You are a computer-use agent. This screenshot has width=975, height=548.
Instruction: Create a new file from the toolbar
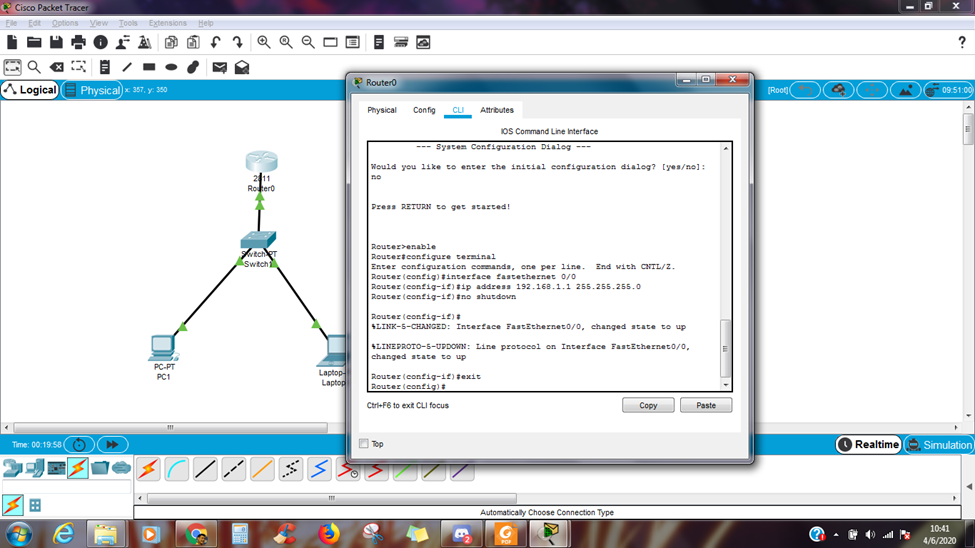12,42
